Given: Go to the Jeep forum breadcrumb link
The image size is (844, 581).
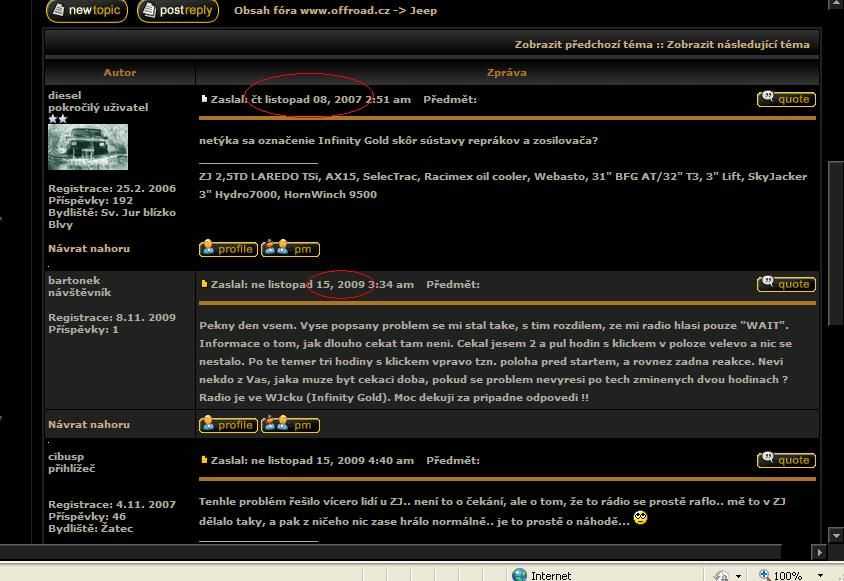Looking at the screenshot, I should click(423, 10).
